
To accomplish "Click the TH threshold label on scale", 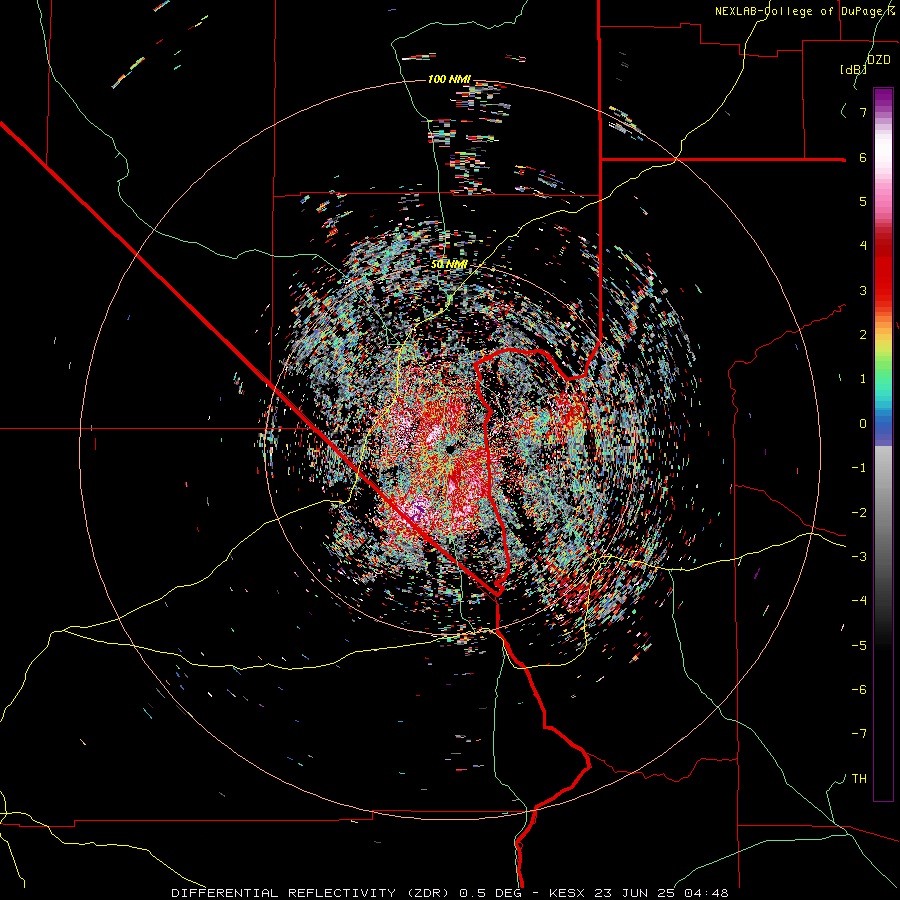I will tap(859, 779).
